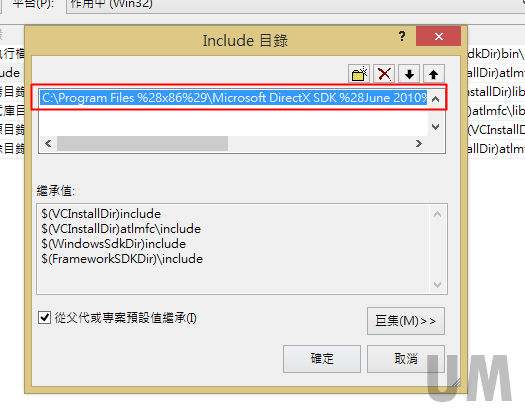The width and height of the screenshot is (525, 411).
Task: Select $(WindowsSdkDir)include in inherited values
Action: pos(114,244)
